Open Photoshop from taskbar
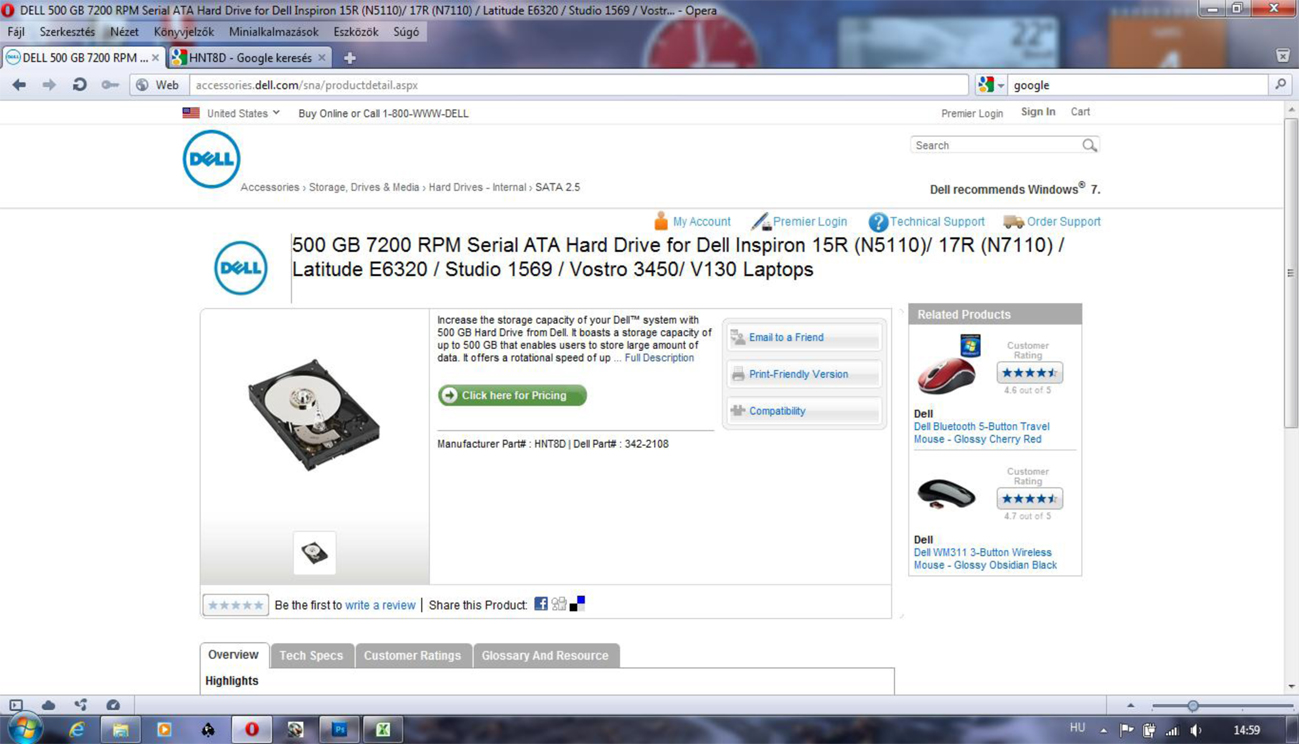1299x744 pixels. pyautogui.click(x=339, y=730)
